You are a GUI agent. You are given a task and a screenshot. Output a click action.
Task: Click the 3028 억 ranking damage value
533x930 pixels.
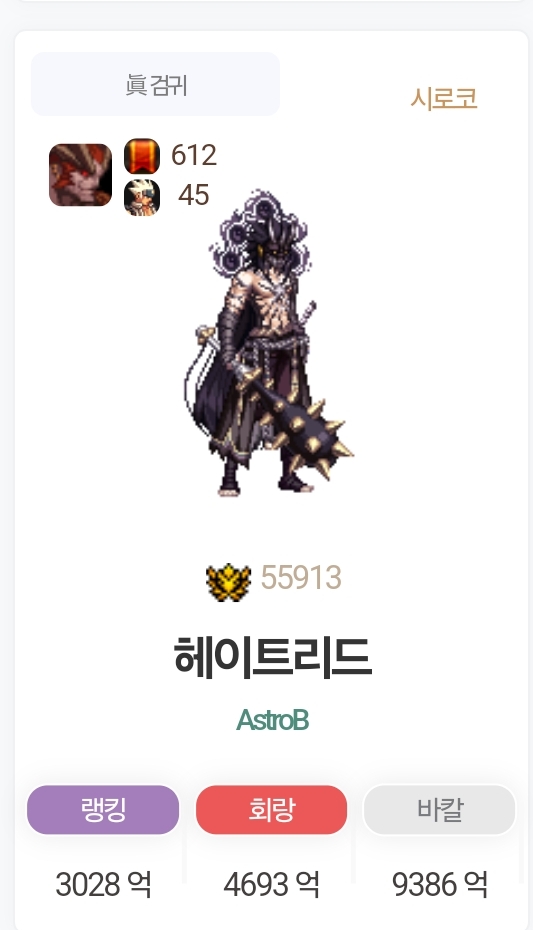[103, 885]
